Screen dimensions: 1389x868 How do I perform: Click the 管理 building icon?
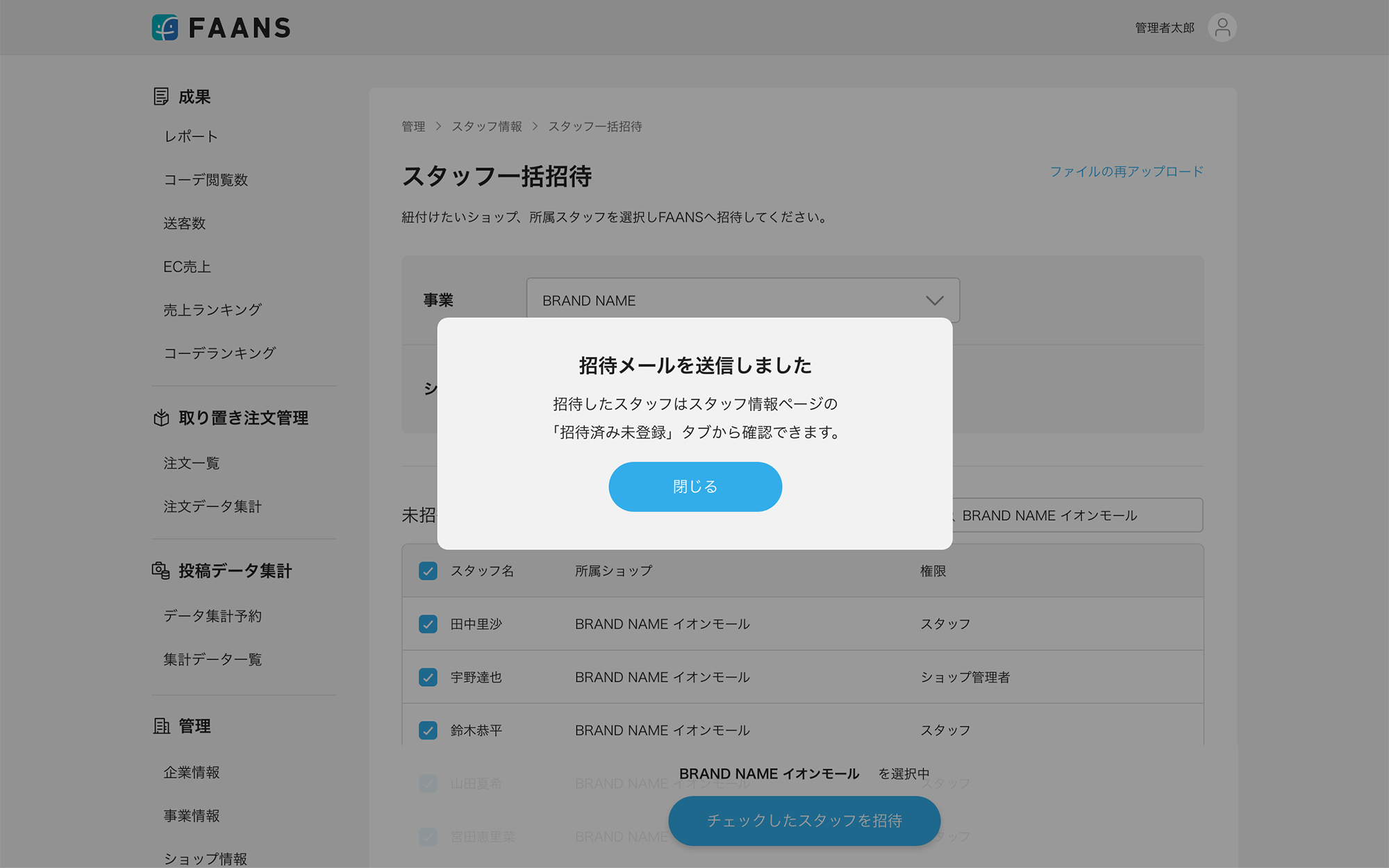pyautogui.click(x=161, y=726)
